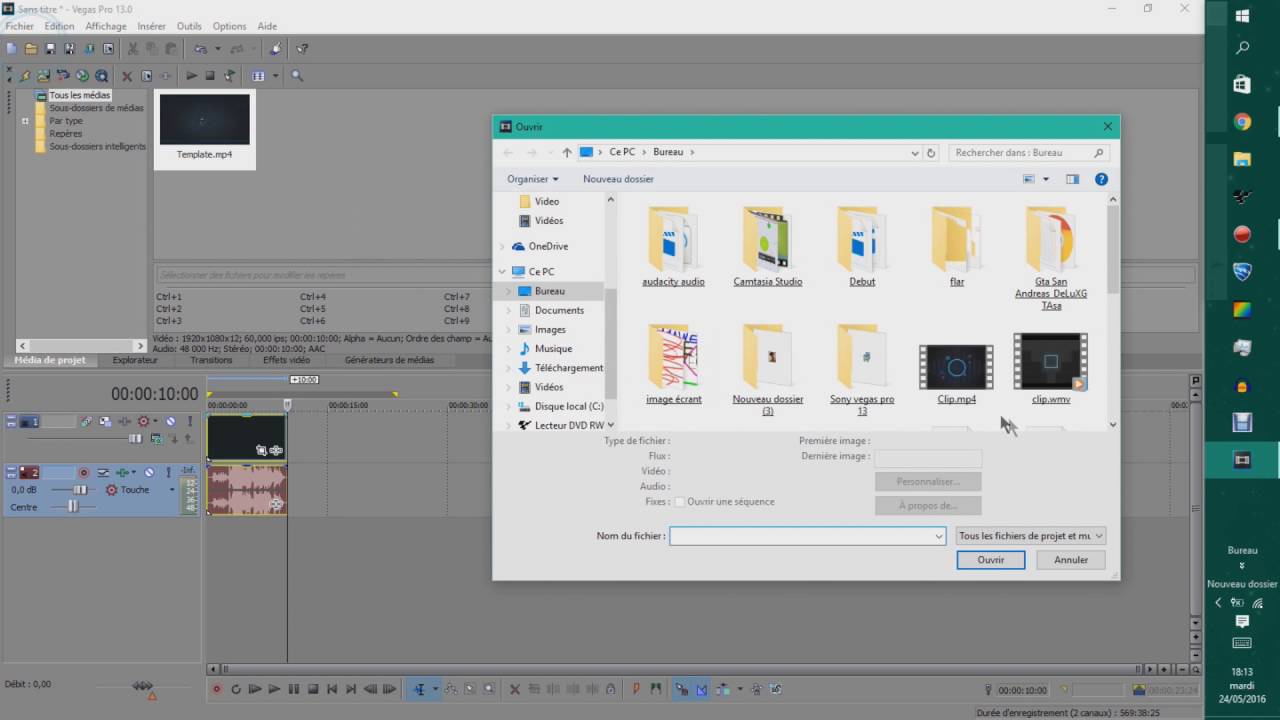This screenshot has height=720, width=1280.
Task: Click the dialog help question mark icon
Action: coord(1101,179)
